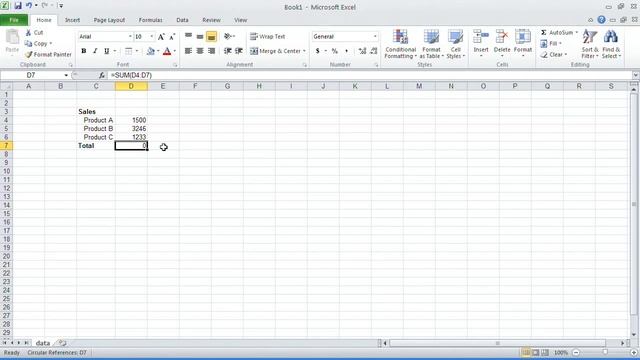
Task: Click the Font Color letter A icon
Action: tap(167, 51)
